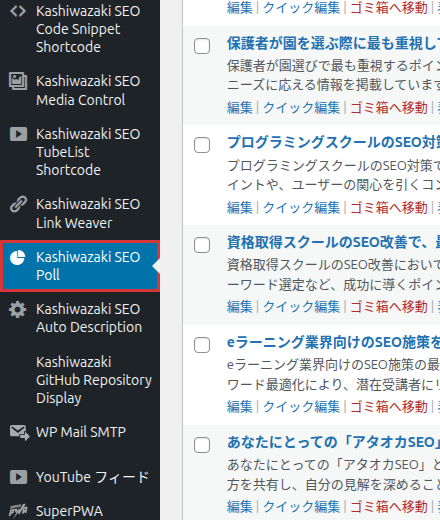
Task: Open Kashiwazaki SEO Link Weaver menu
Action: coord(80,213)
